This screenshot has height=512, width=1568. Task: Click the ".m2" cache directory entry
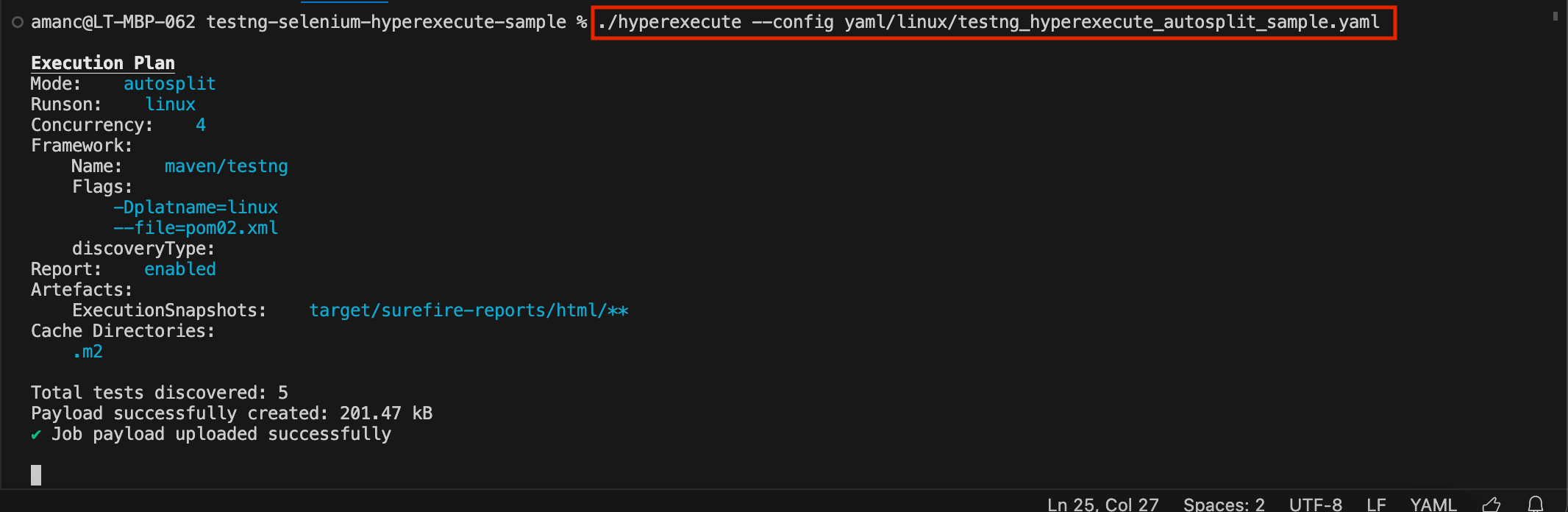pyautogui.click(x=88, y=352)
